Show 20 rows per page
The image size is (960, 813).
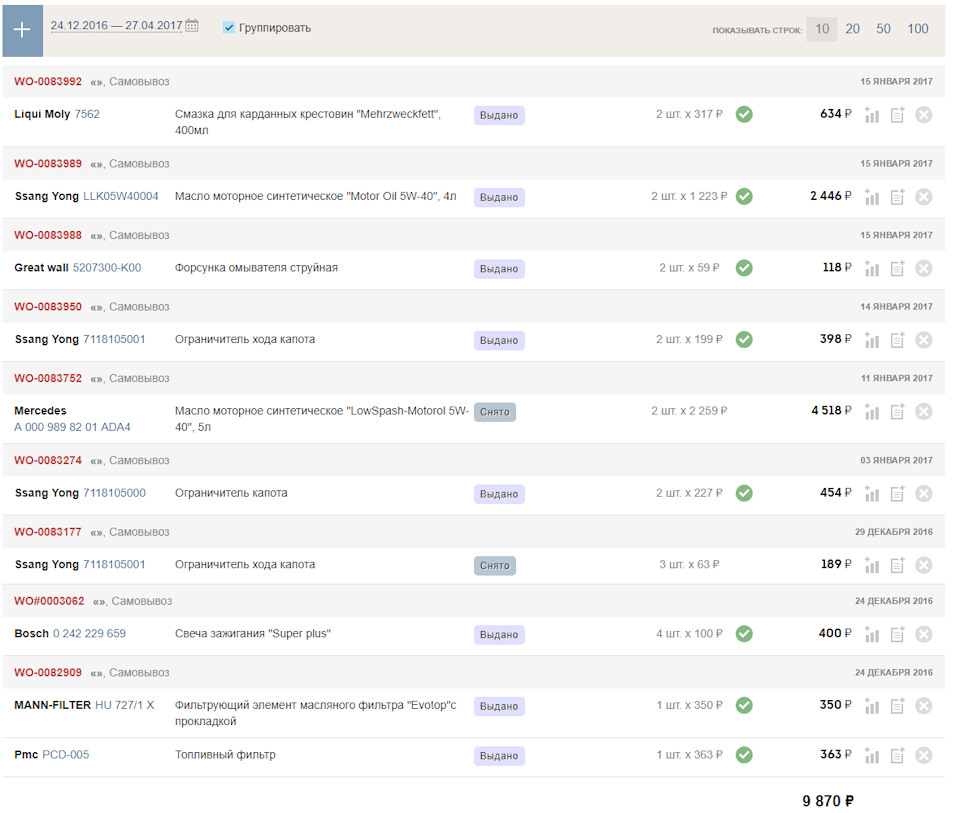pos(852,29)
